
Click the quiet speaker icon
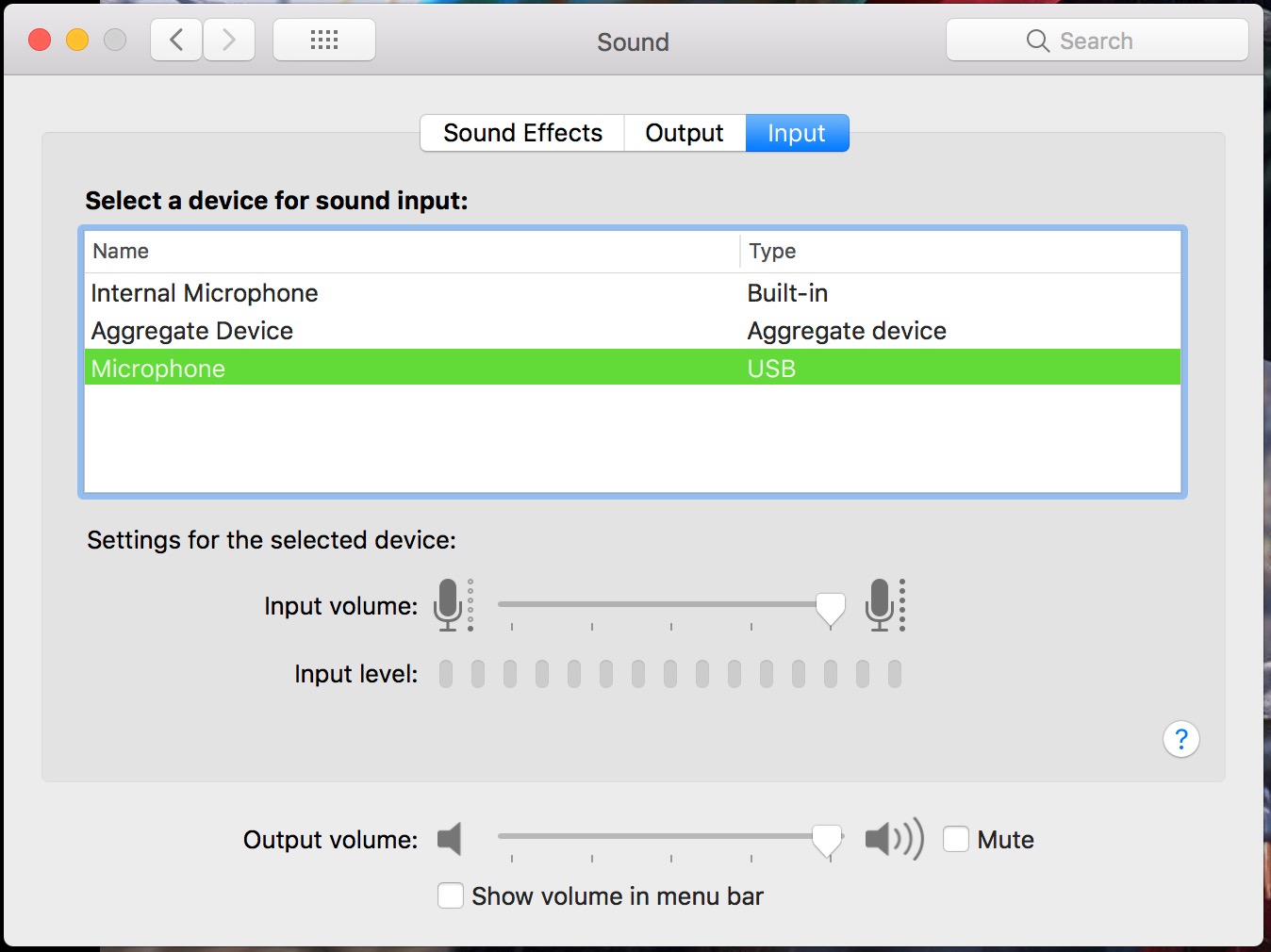[450, 839]
